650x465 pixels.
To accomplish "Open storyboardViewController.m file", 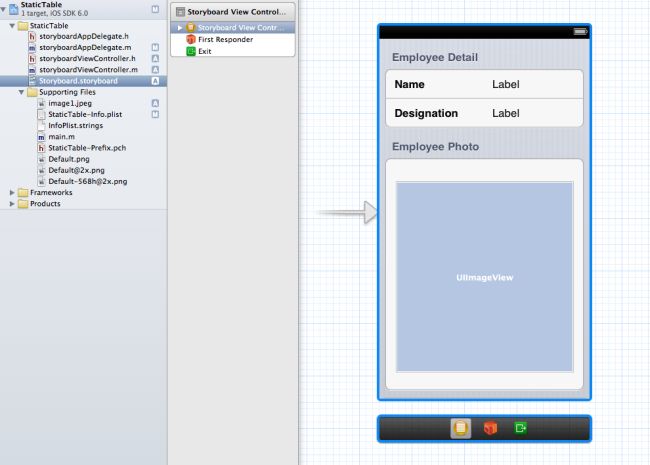I will coord(88,70).
